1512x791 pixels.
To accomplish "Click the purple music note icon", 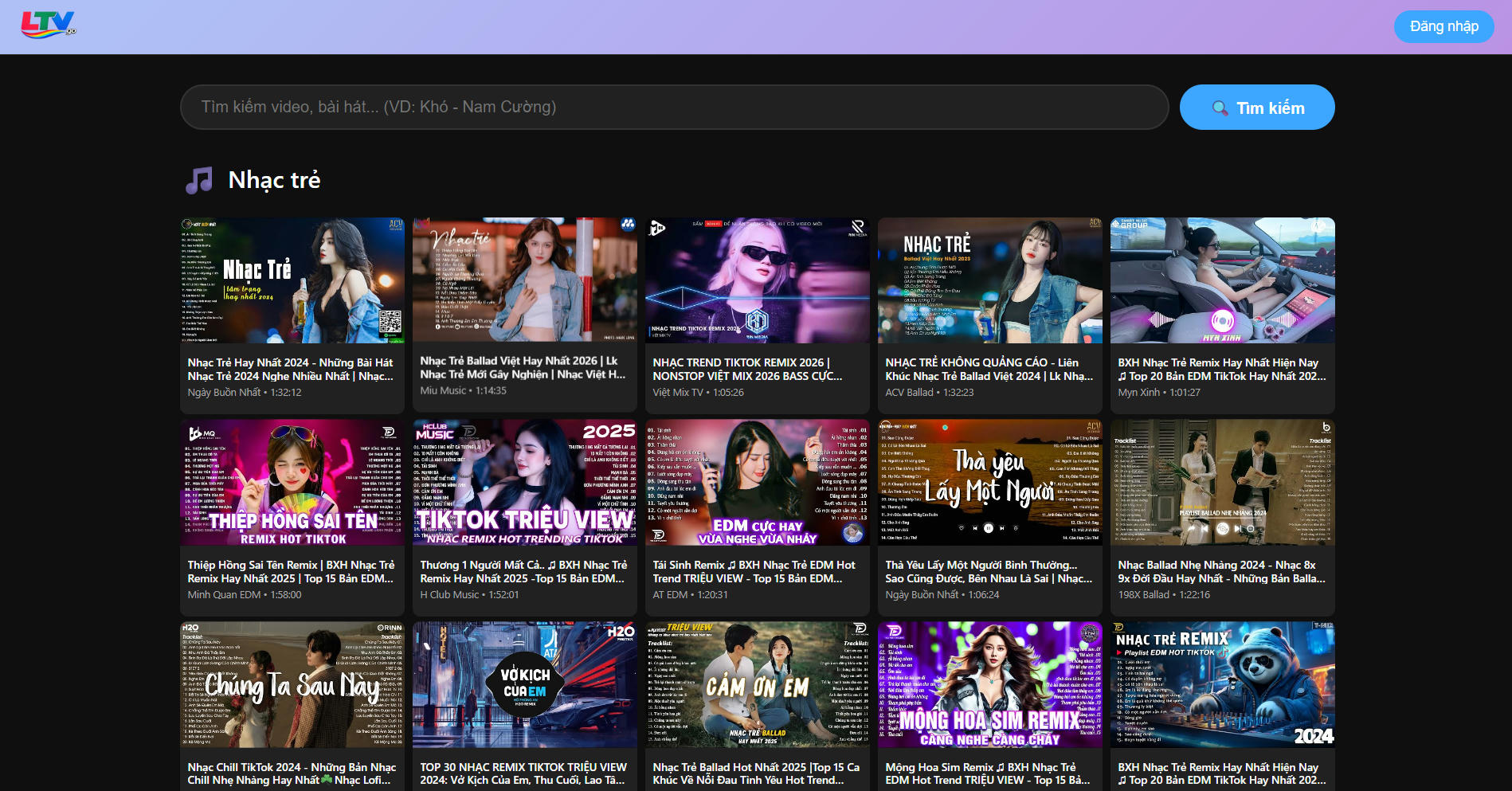I will click(x=199, y=181).
